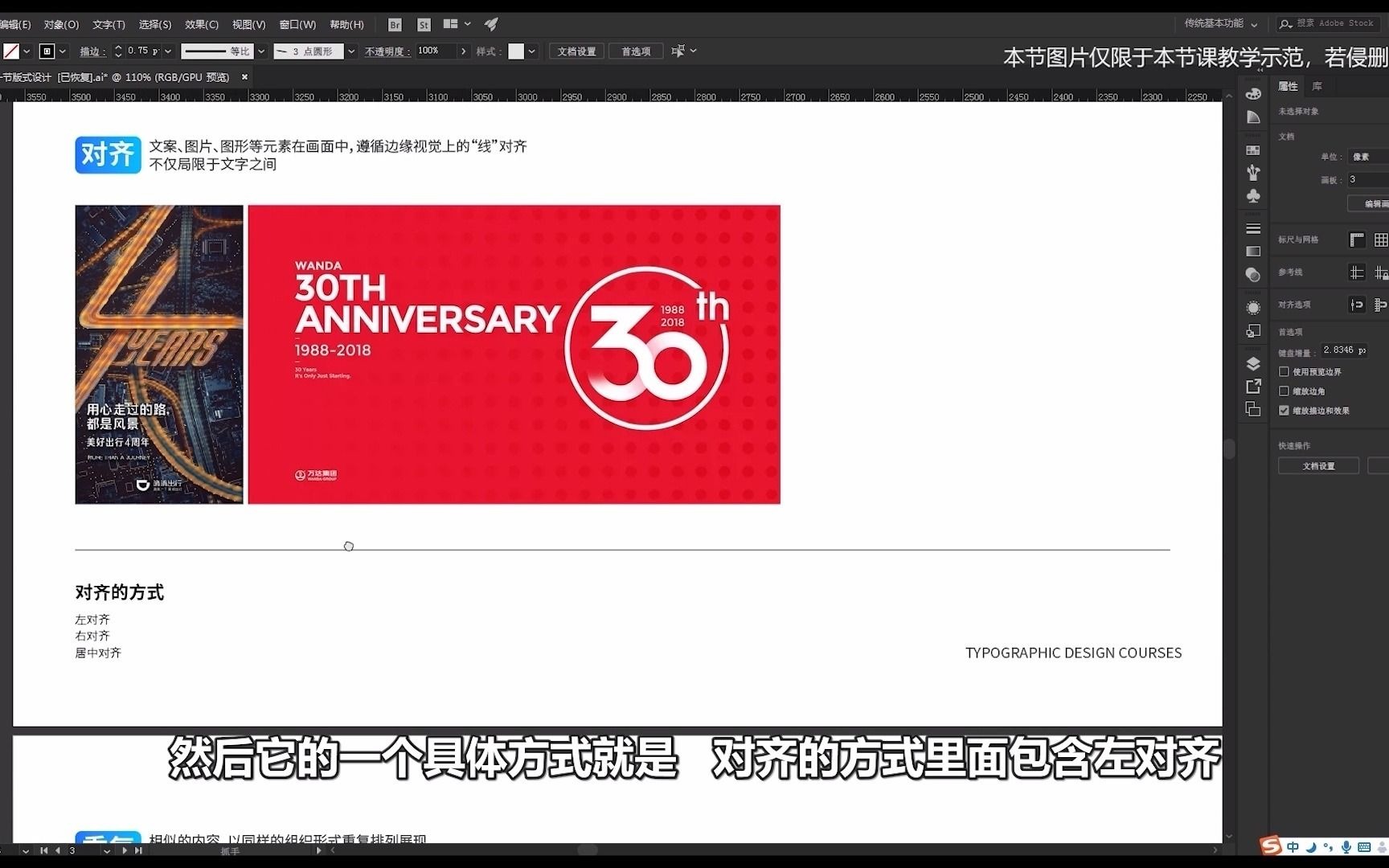Expand the opacity 100% slider arrow
Screen dimensions: 1389x868
(x=463, y=51)
